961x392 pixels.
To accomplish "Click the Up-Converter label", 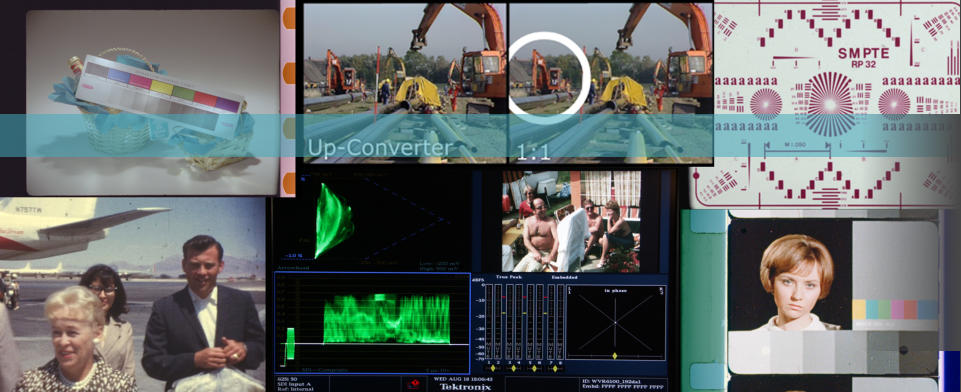I will [379, 148].
